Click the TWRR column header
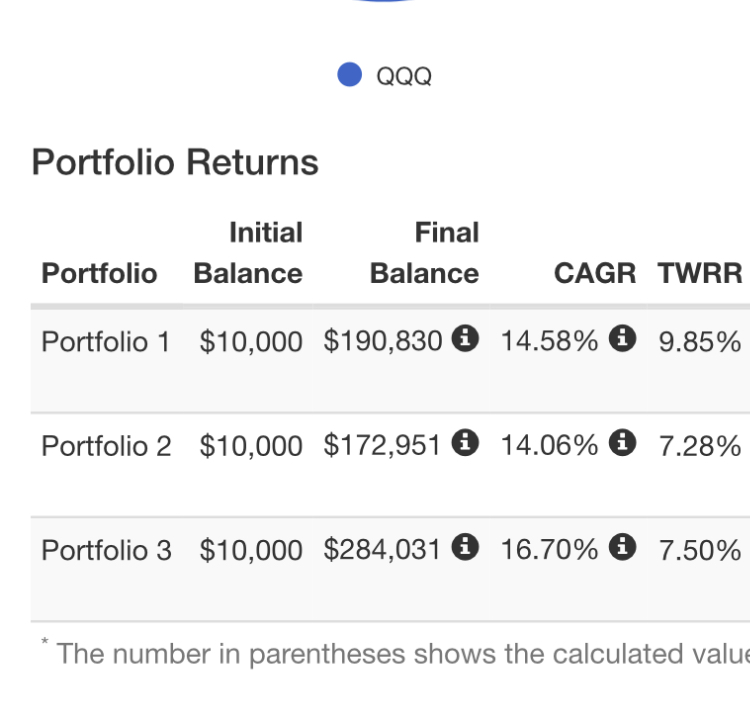Image resolution: width=750 pixels, height=712 pixels. [x=700, y=273]
